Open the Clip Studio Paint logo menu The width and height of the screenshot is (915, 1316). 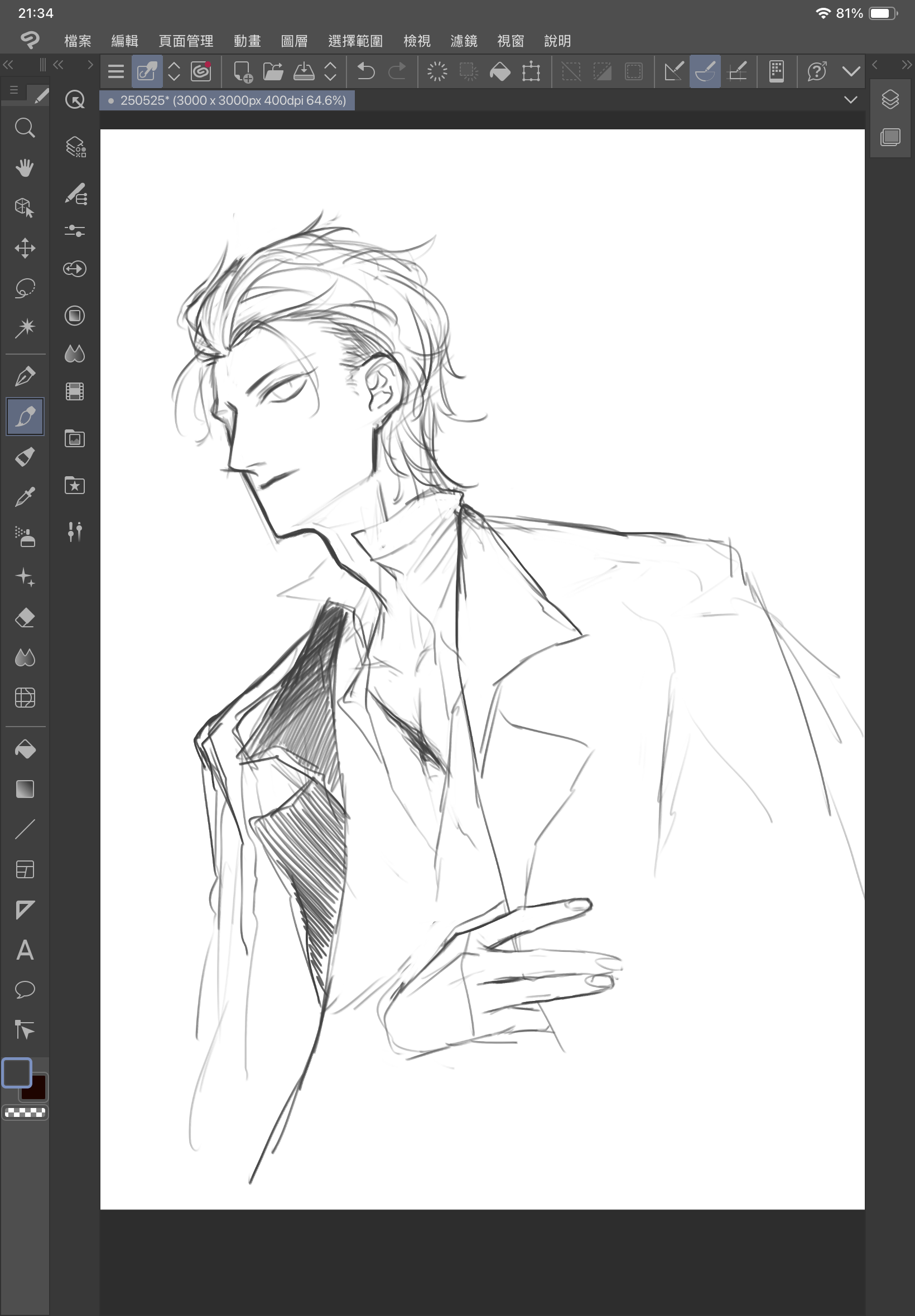pyautogui.click(x=30, y=40)
